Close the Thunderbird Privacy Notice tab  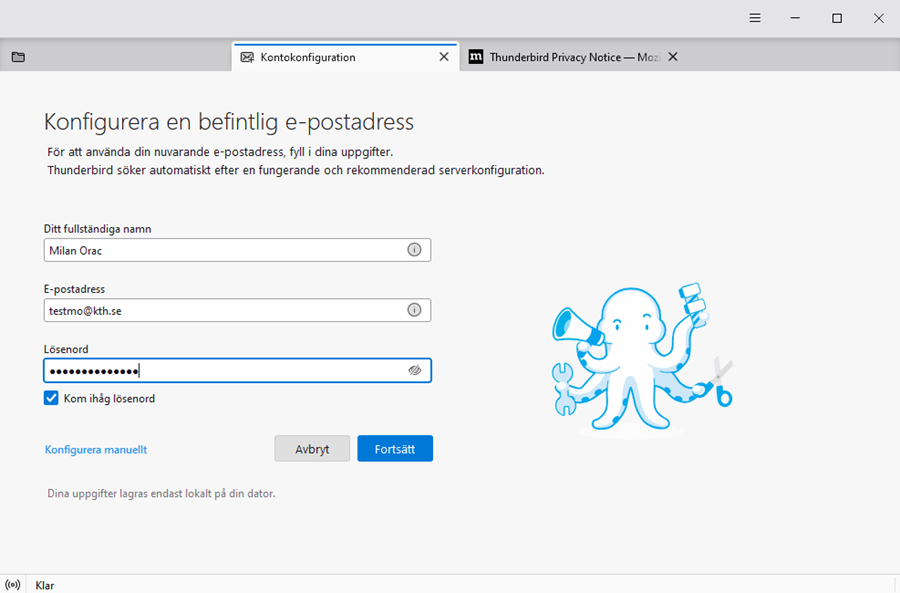click(x=673, y=57)
